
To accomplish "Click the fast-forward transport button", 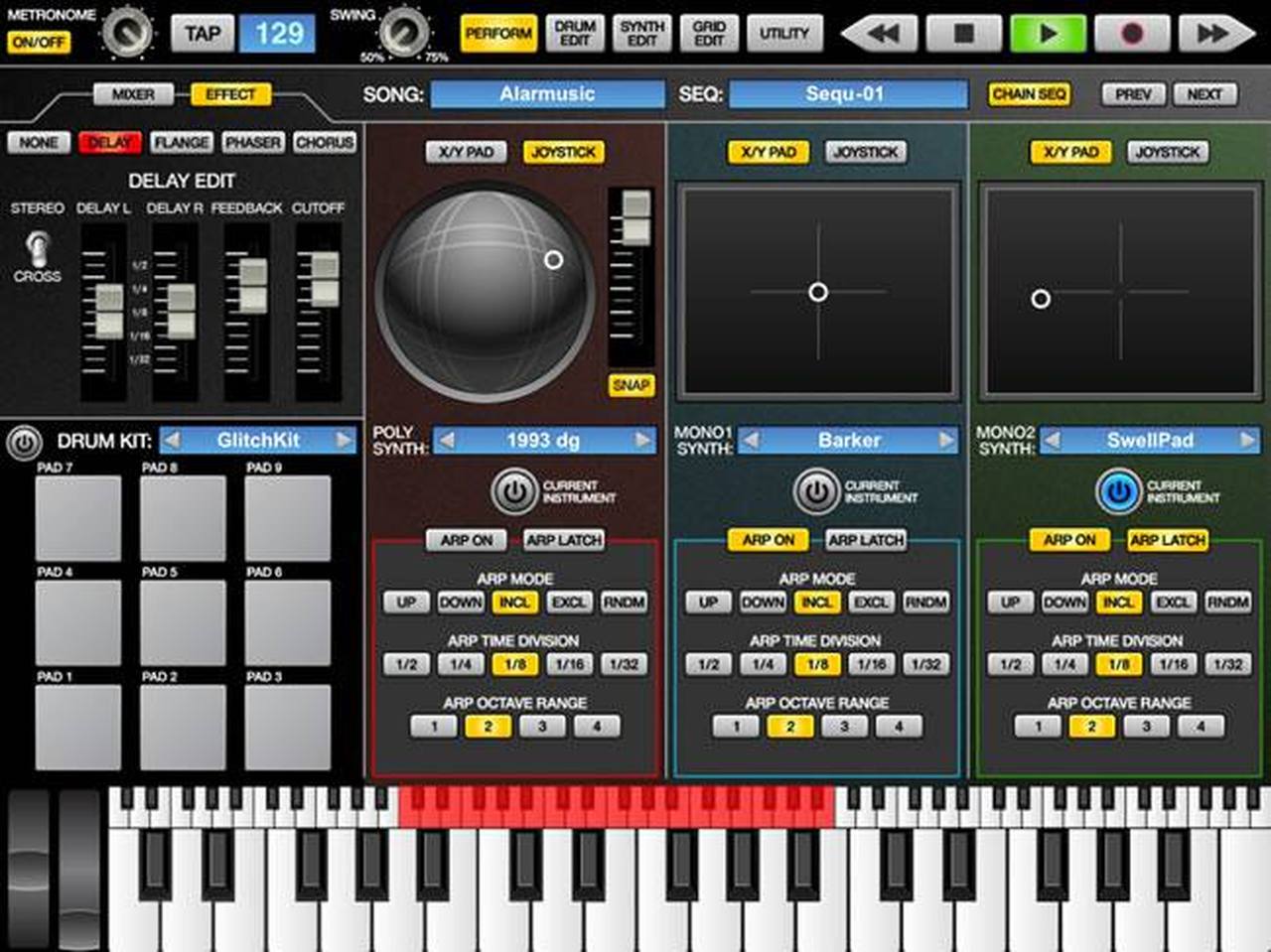I will 1214,34.
